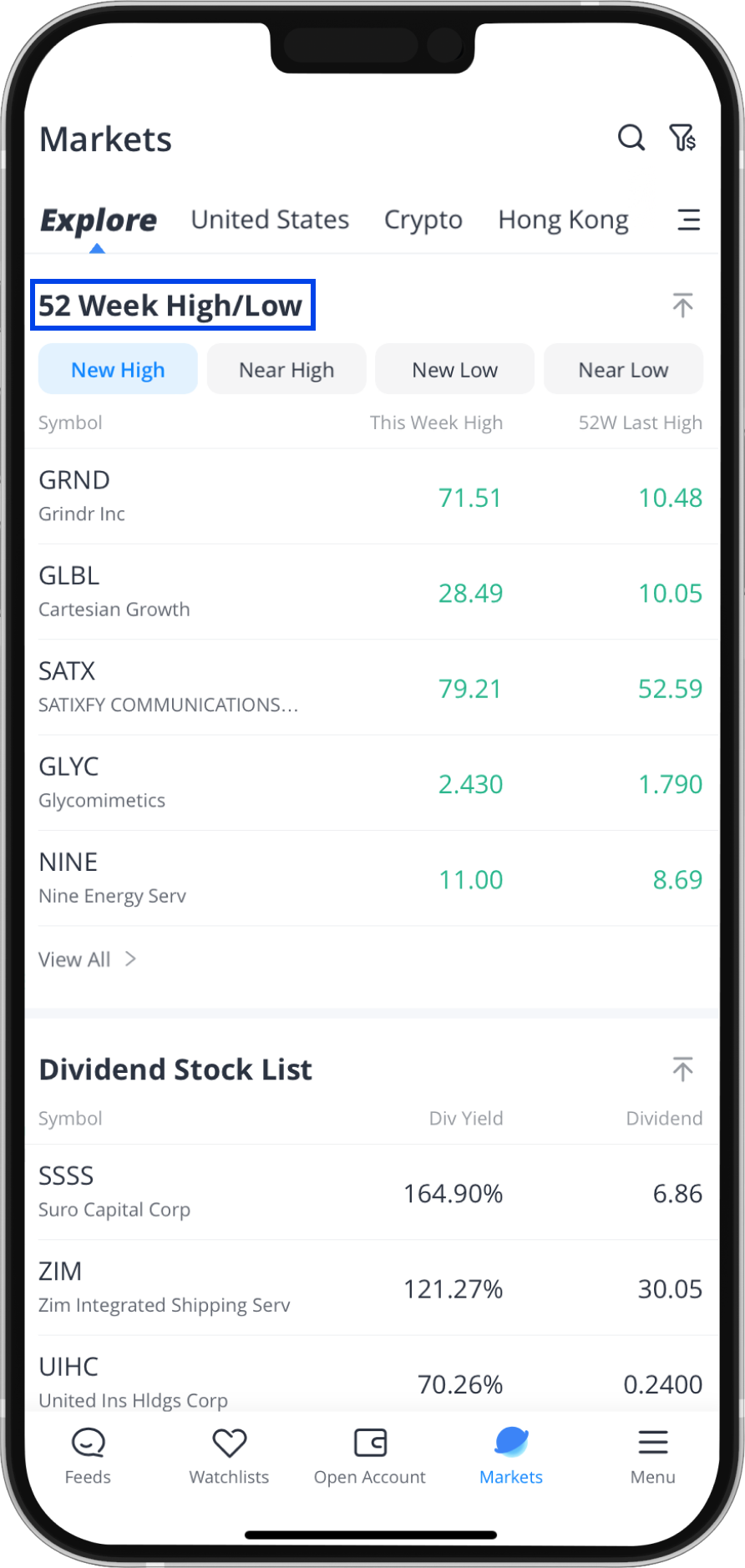Go to Watchlists heart icon

pos(229,1443)
